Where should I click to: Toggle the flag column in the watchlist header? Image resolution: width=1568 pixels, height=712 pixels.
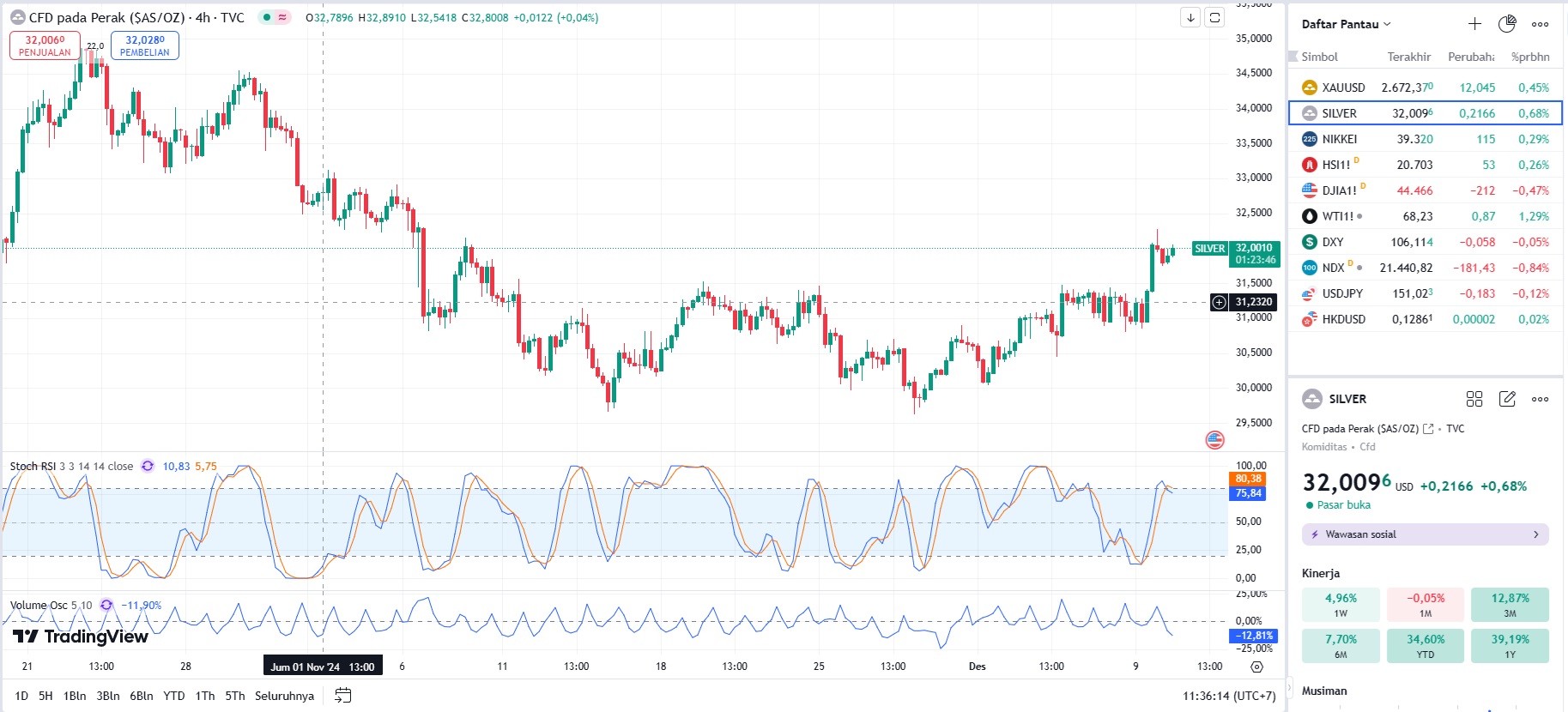pos(1293,57)
